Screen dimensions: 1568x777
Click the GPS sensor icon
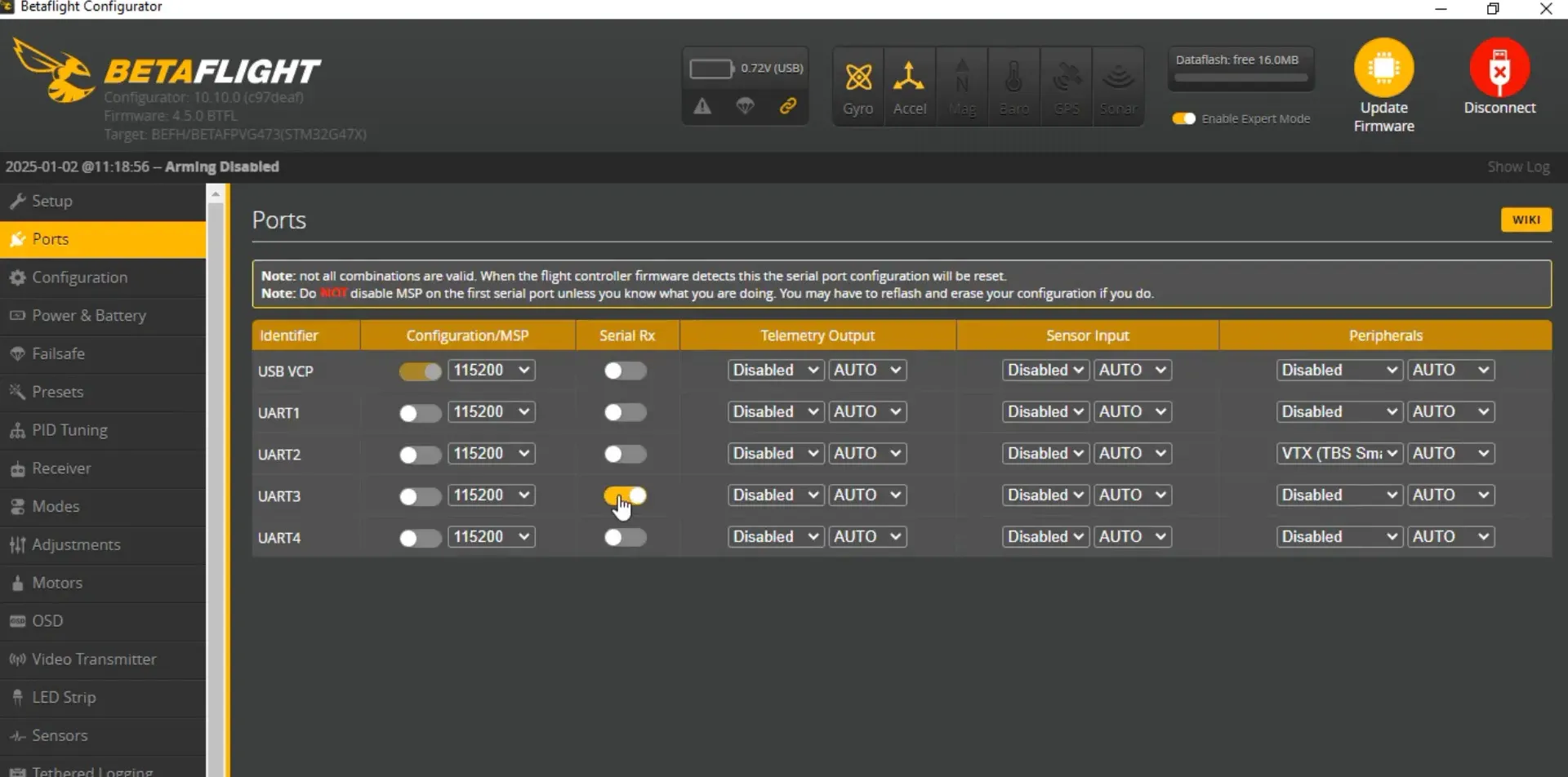[x=1066, y=78]
